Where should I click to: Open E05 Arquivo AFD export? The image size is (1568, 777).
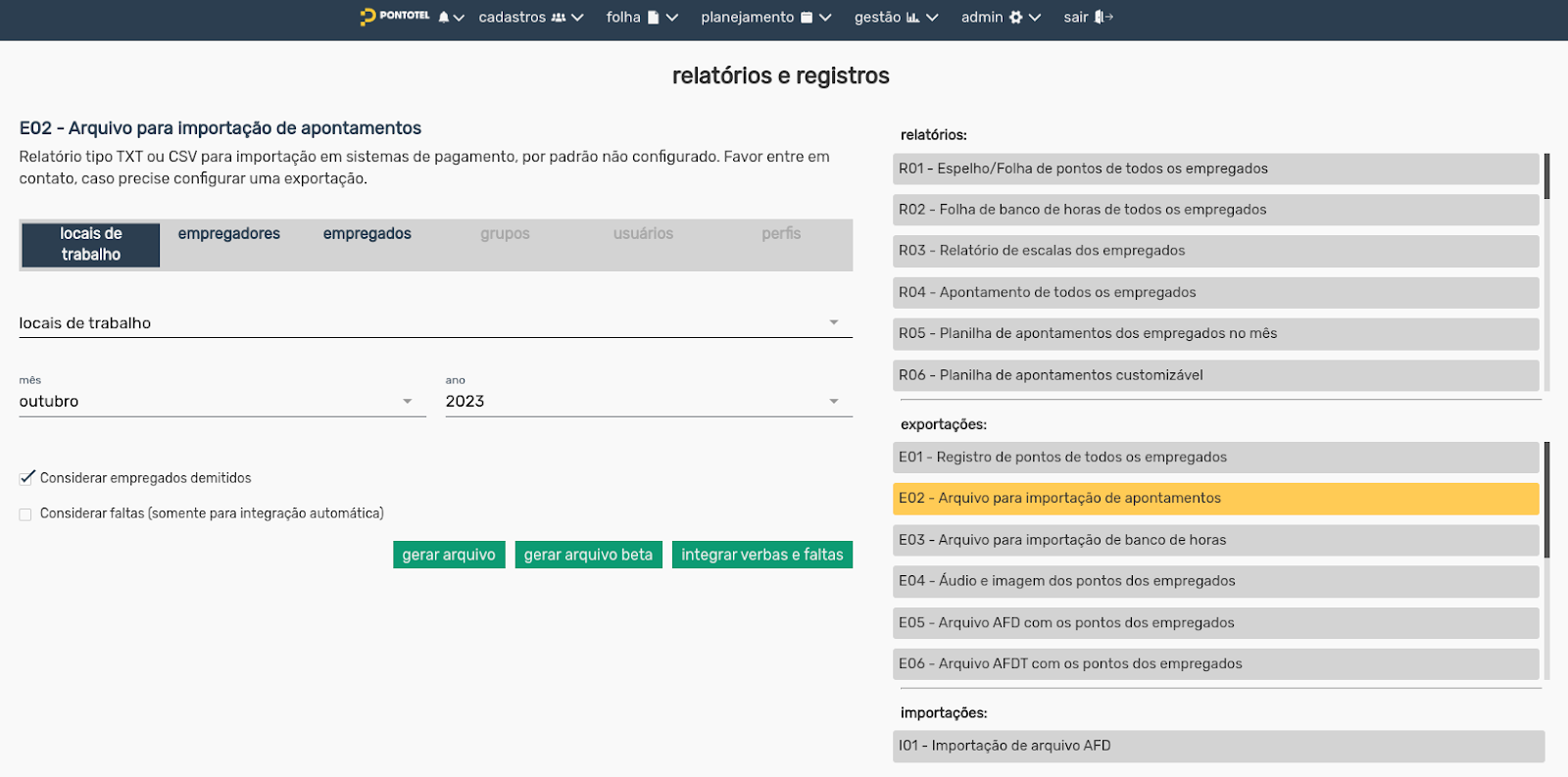point(1216,622)
